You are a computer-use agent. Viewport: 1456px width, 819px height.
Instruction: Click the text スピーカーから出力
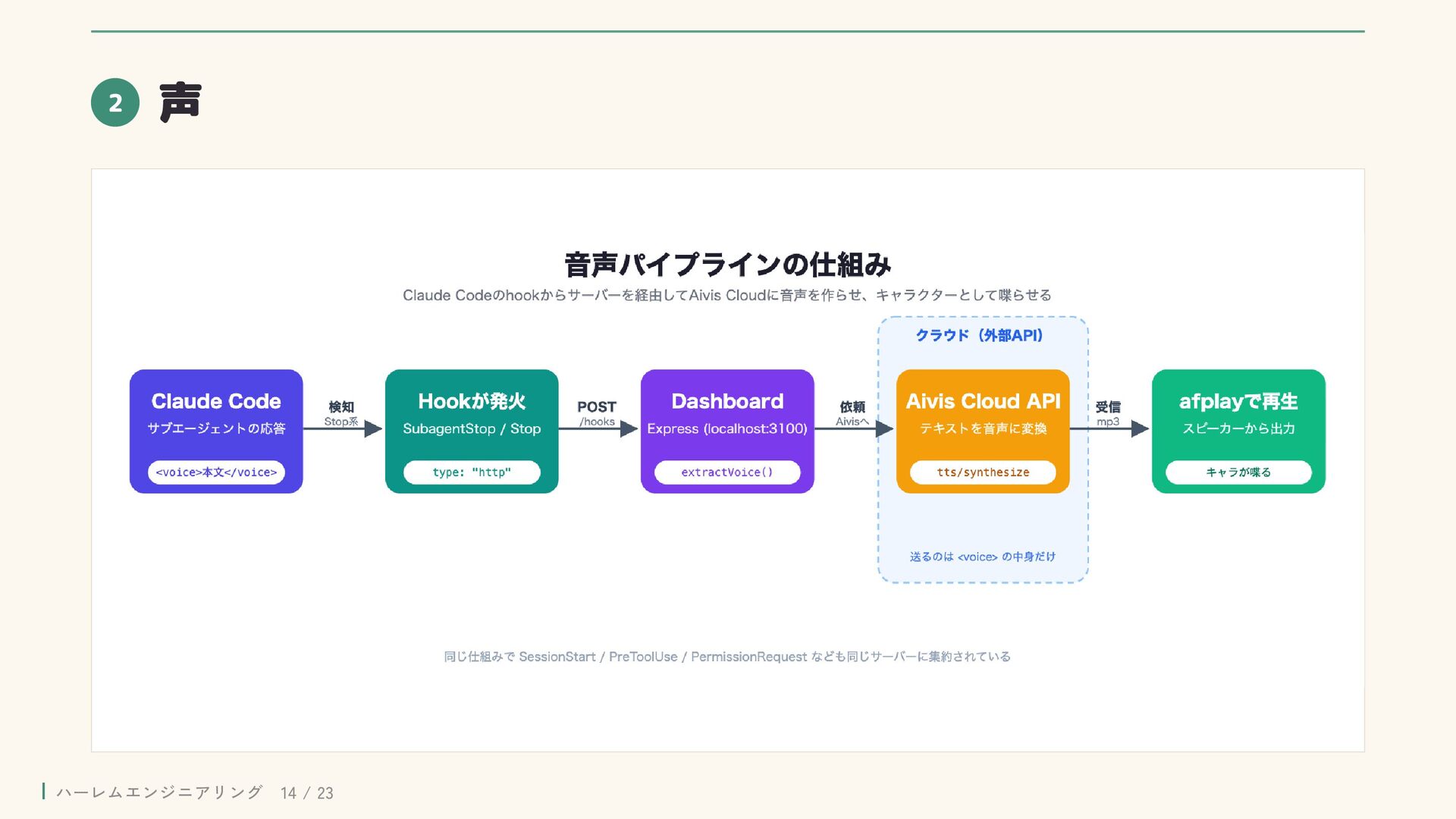[1238, 428]
